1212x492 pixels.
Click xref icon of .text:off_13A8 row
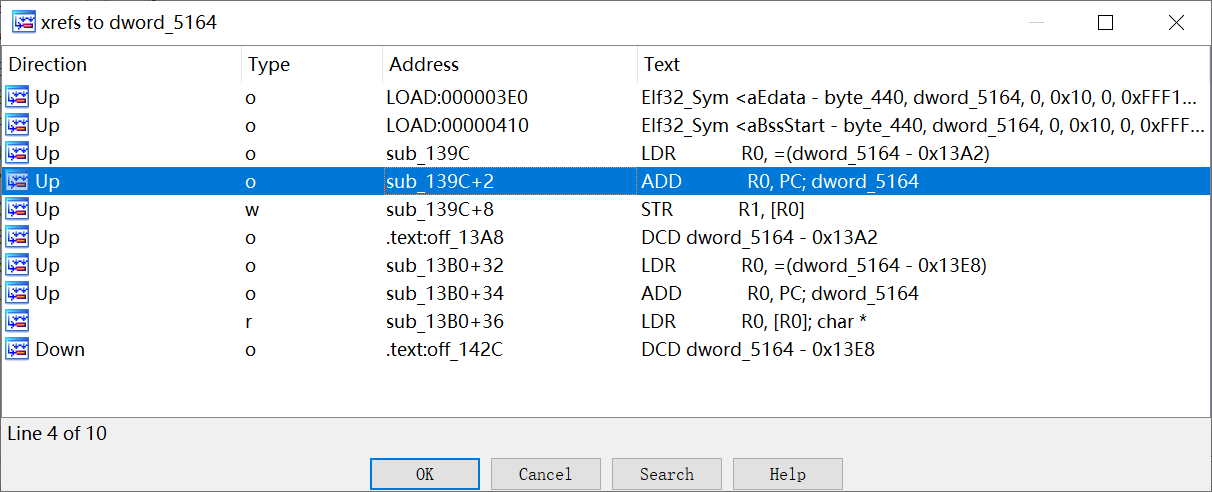point(17,238)
